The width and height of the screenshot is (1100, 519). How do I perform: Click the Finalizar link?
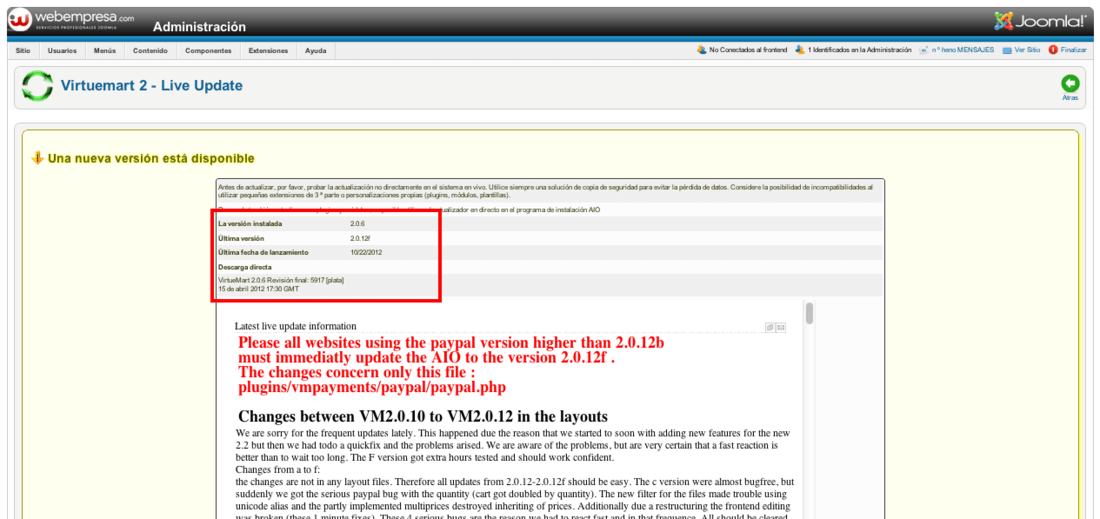click(1073, 50)
